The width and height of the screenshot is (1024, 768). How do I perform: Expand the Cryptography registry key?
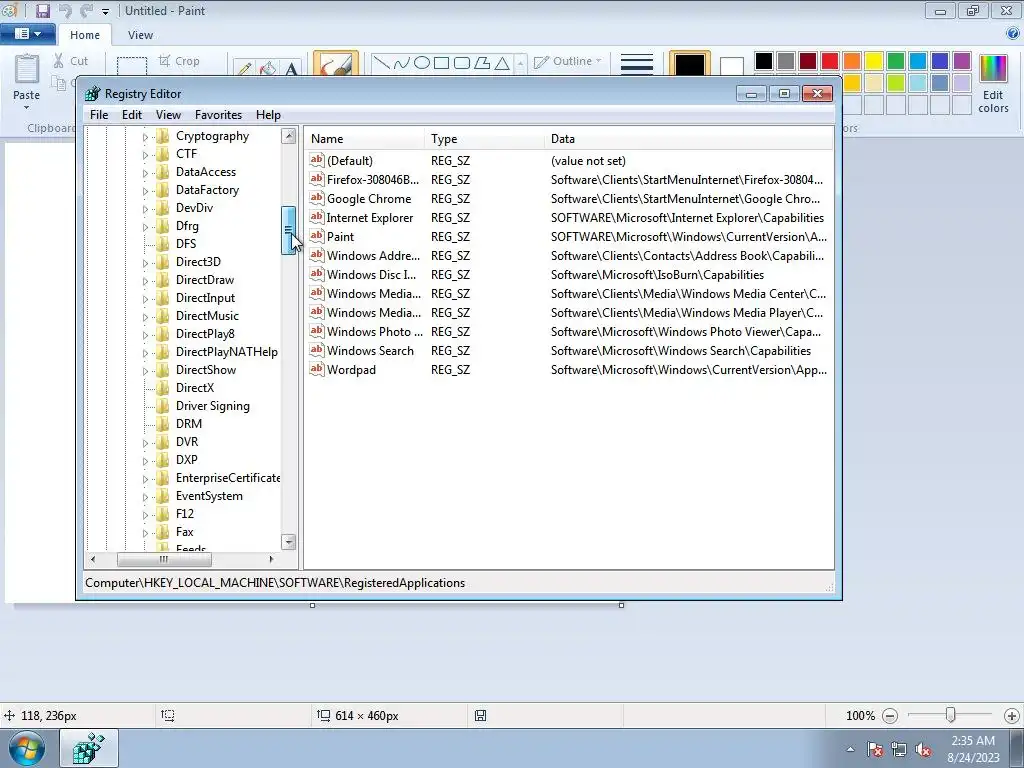[x=145, y=137]
